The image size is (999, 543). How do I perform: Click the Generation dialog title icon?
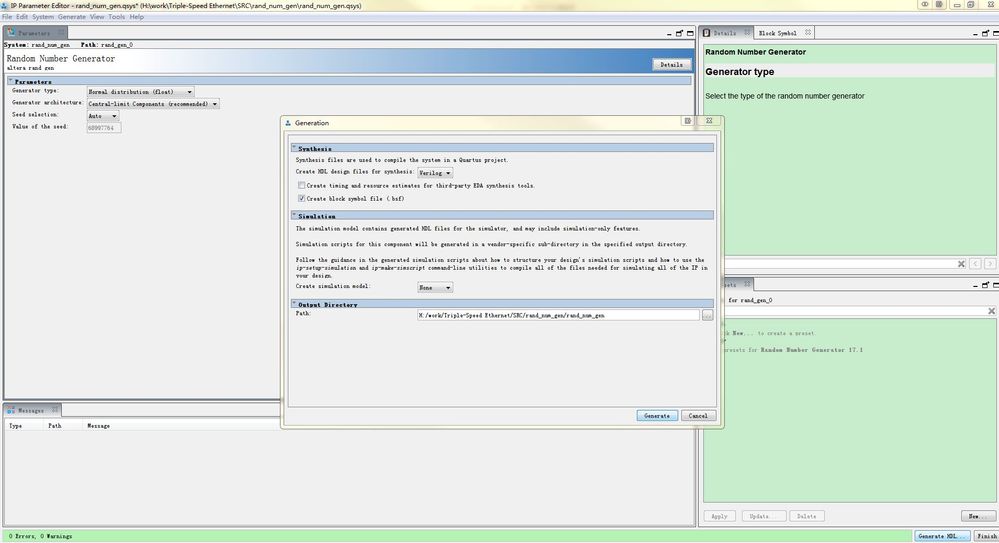[x=288, y=123]
